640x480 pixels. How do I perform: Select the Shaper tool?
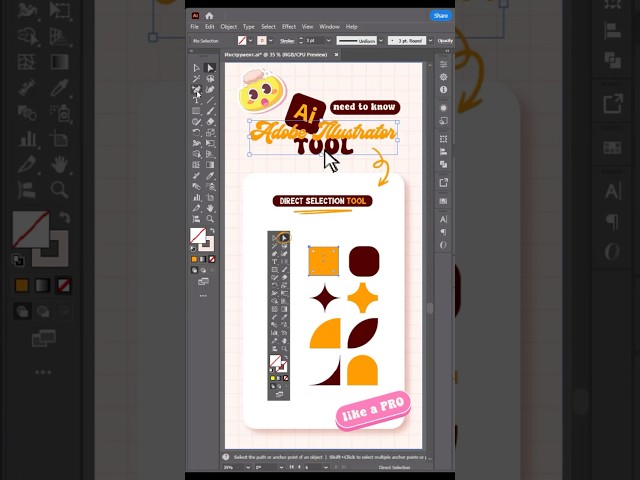tap(196, 122)
